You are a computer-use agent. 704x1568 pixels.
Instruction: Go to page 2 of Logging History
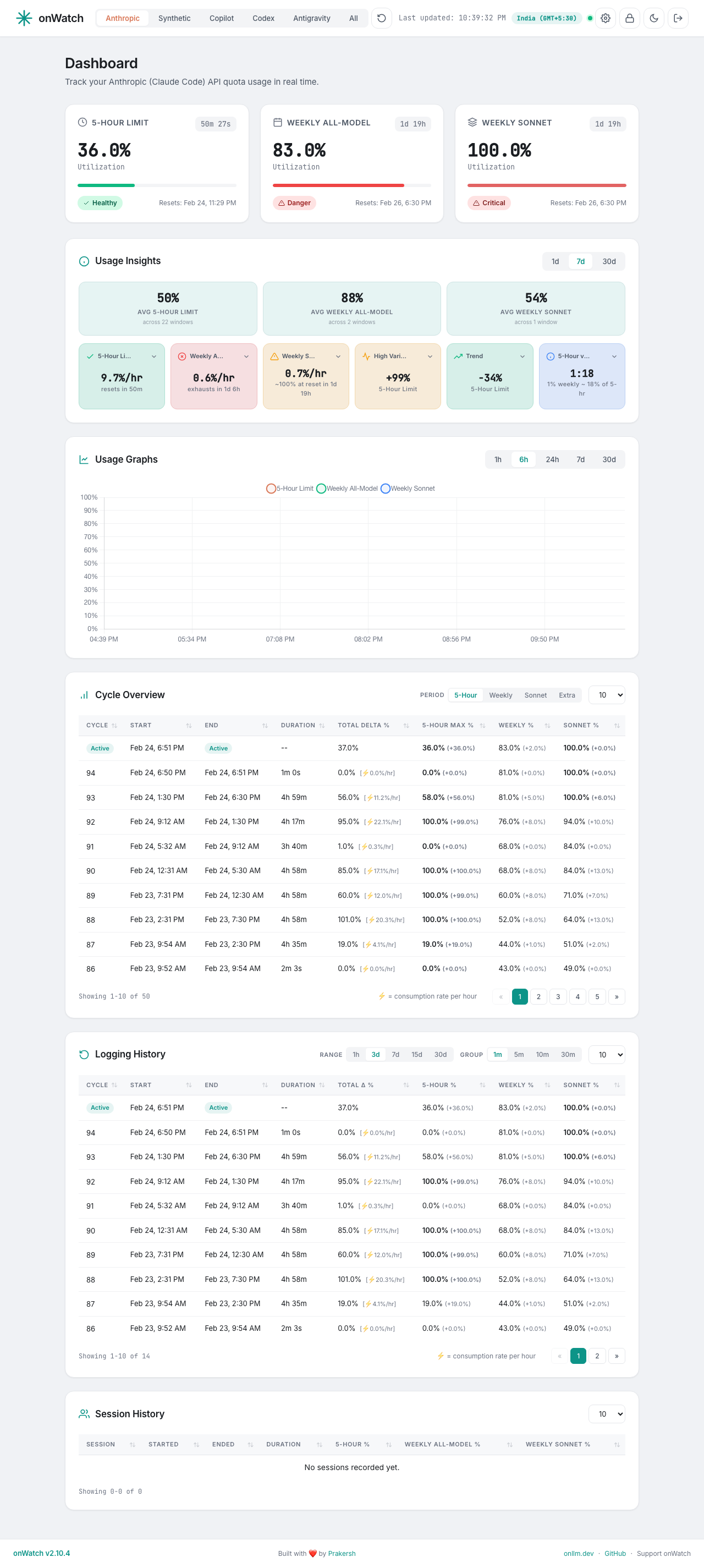pos(597,1356)
